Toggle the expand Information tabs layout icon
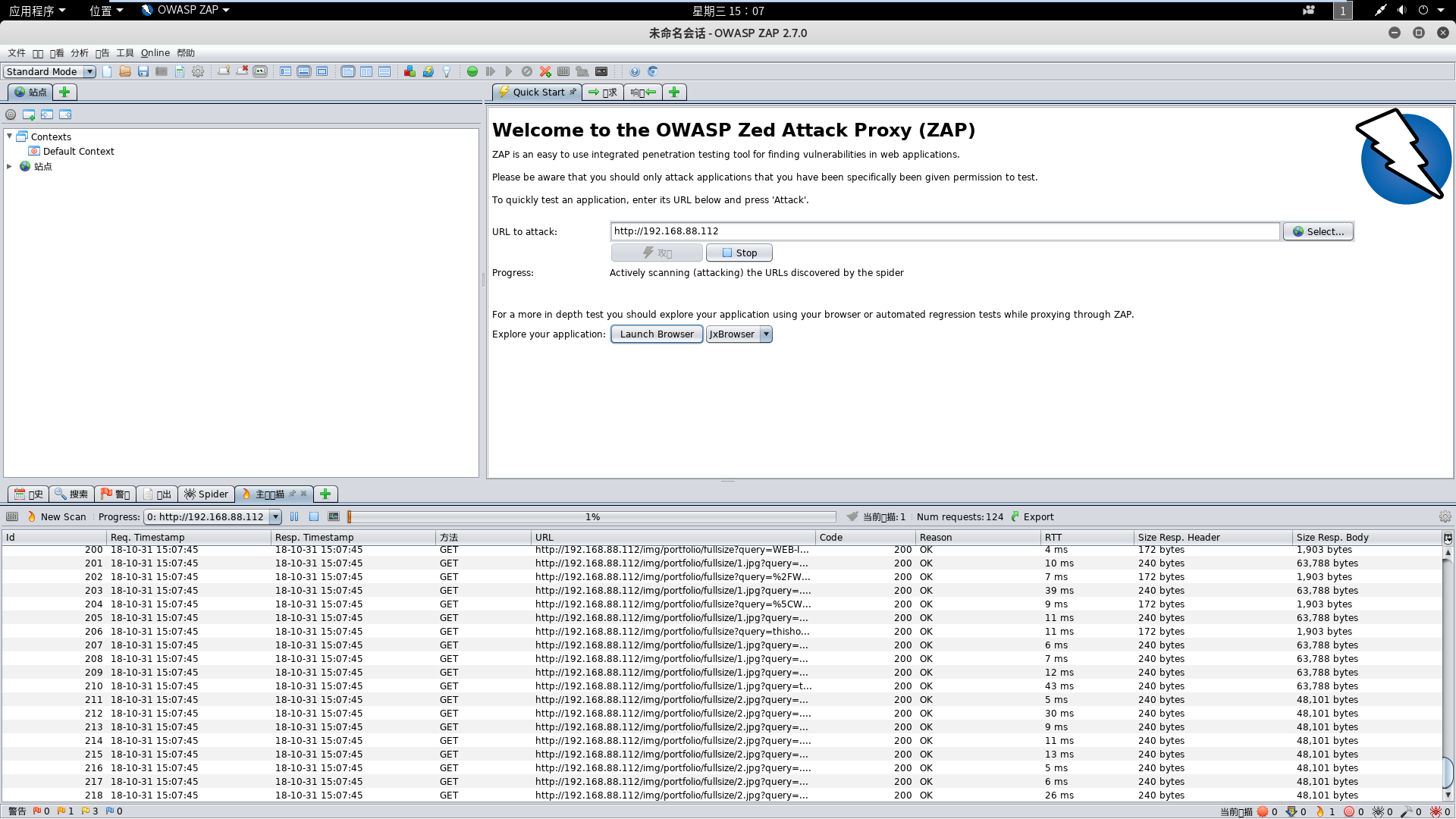Viewport: 1456px width, 819px height. tap(304, 71)
